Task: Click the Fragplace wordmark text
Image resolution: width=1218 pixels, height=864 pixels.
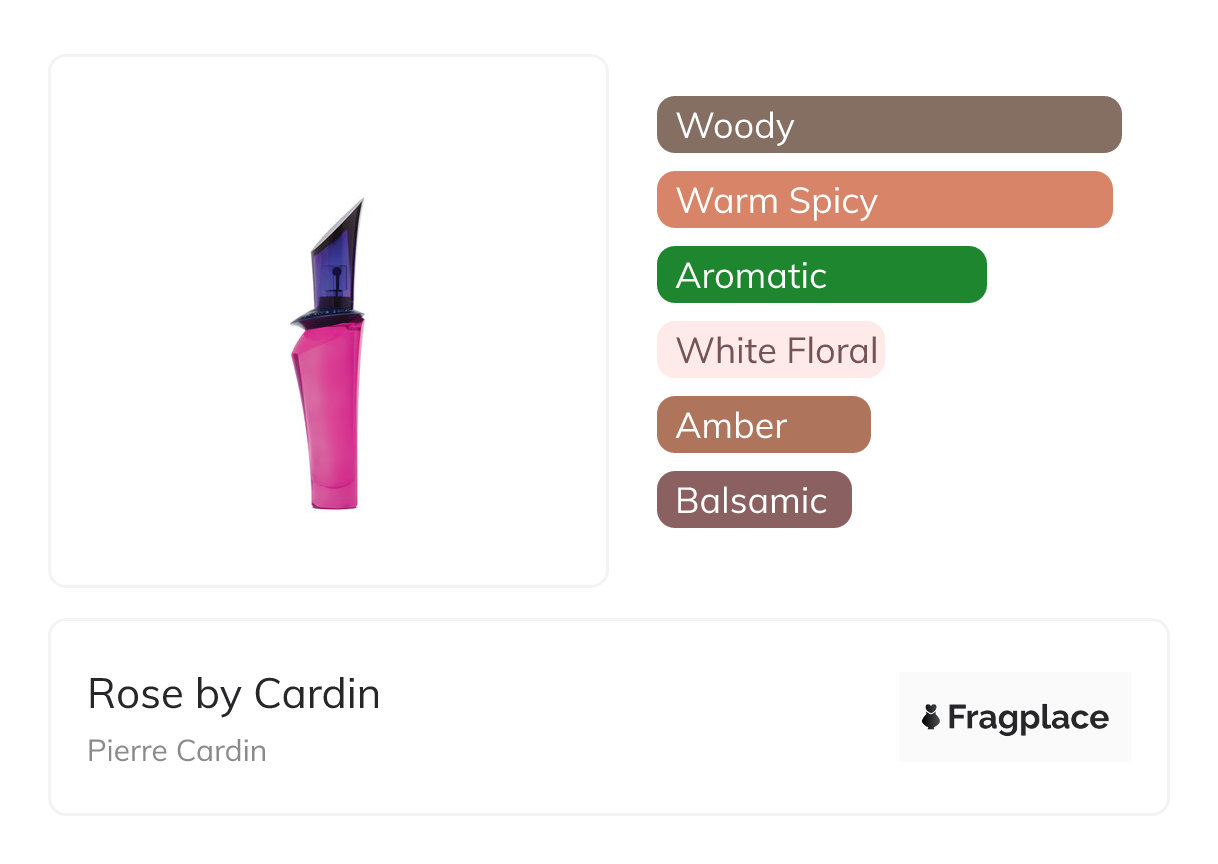Action: click(1028, 717)
